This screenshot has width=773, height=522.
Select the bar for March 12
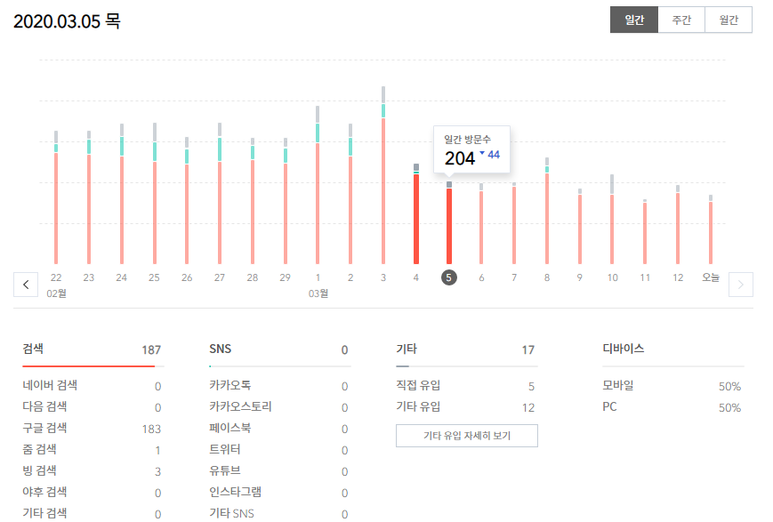click(678, 225)
